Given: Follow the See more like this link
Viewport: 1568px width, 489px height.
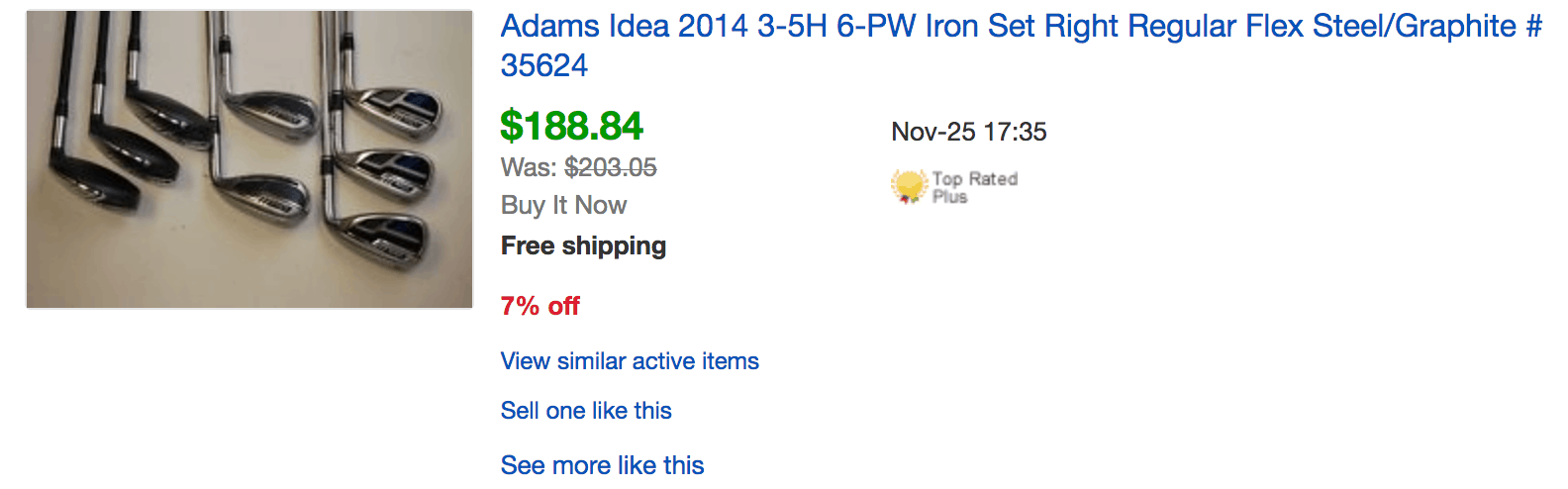Looking at the screenshot, I should (x=602, y=465).
